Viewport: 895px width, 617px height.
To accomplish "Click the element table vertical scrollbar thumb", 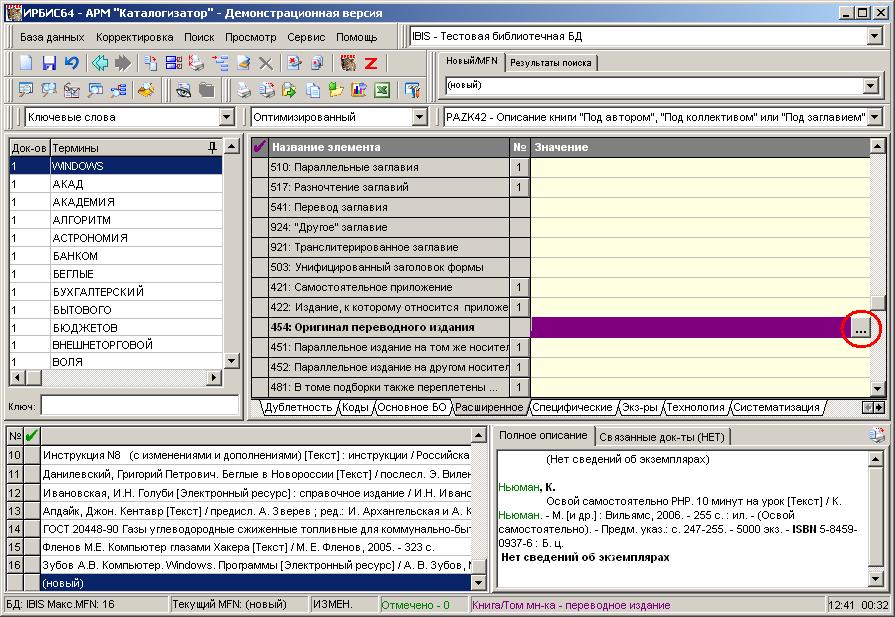I will click(x=877, y=303).
